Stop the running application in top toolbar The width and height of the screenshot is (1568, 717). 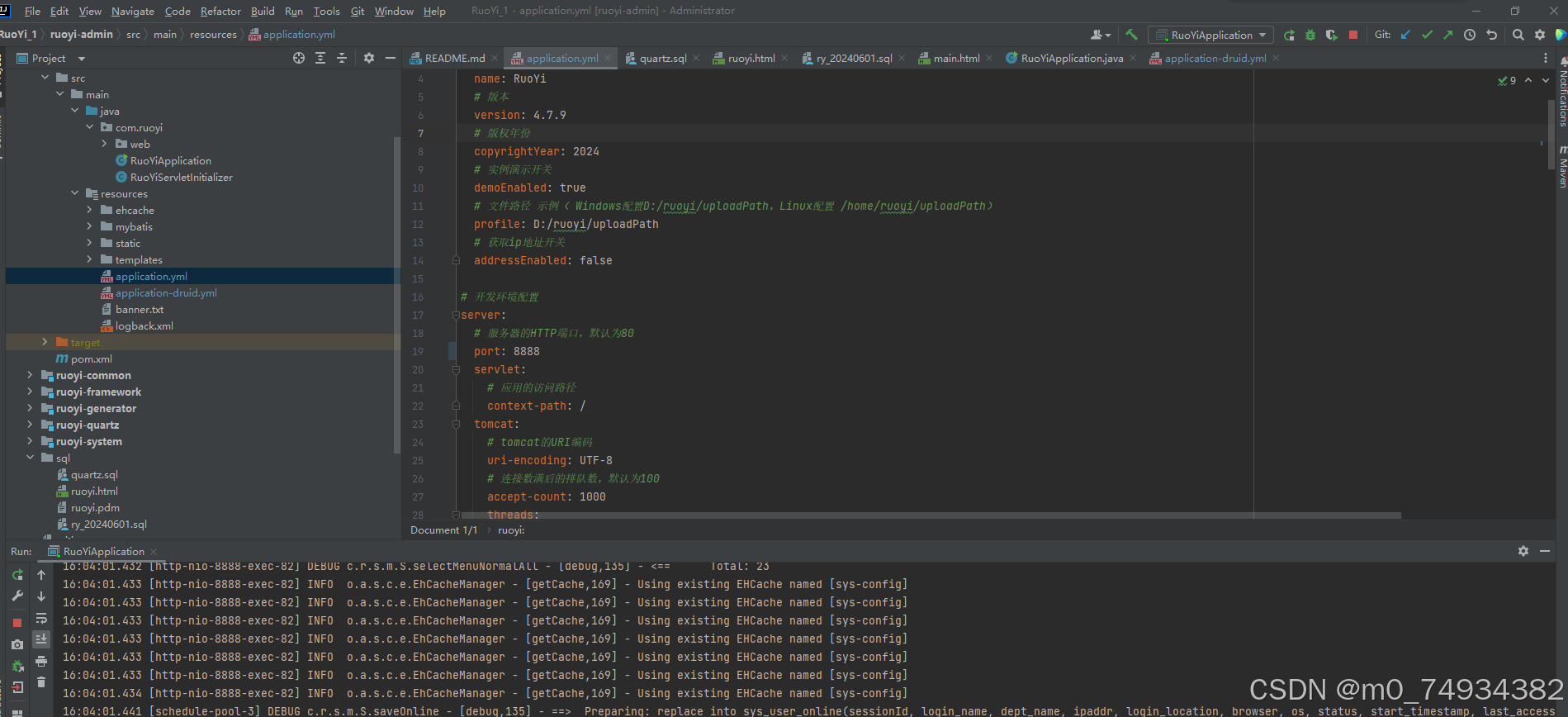point(1352,35)
